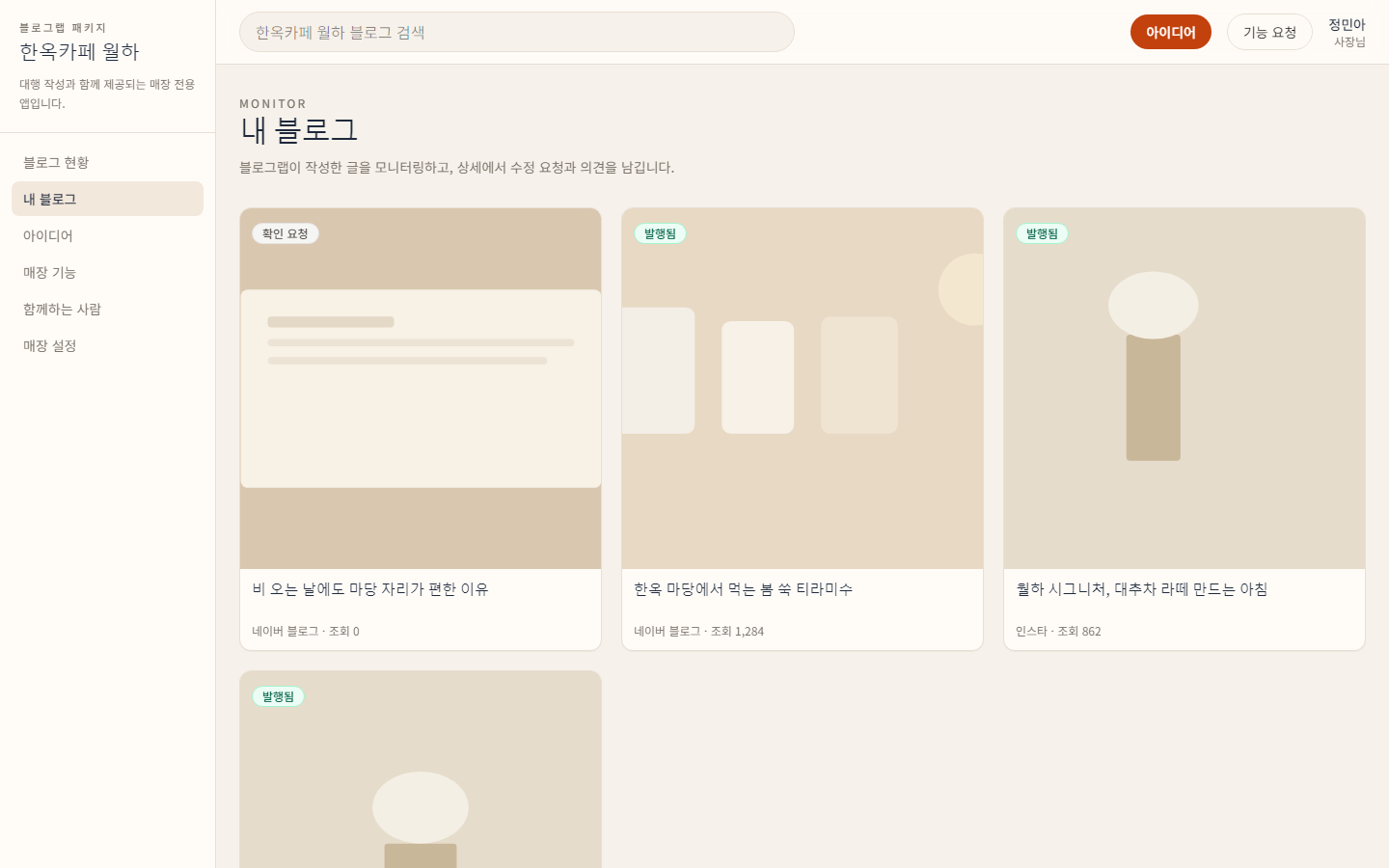Open the 정민아 사장님 profile
The width and height of the screenshot is (1389, 868).
point(1347,32)
